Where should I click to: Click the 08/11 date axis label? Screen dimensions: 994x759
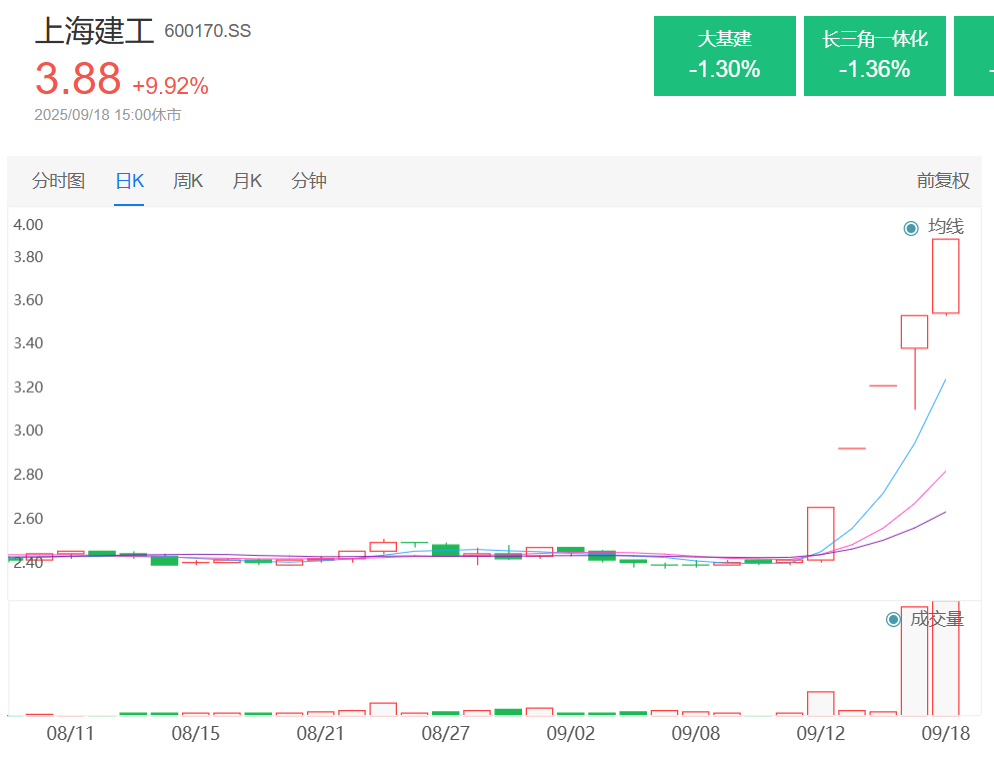(70, 734)
